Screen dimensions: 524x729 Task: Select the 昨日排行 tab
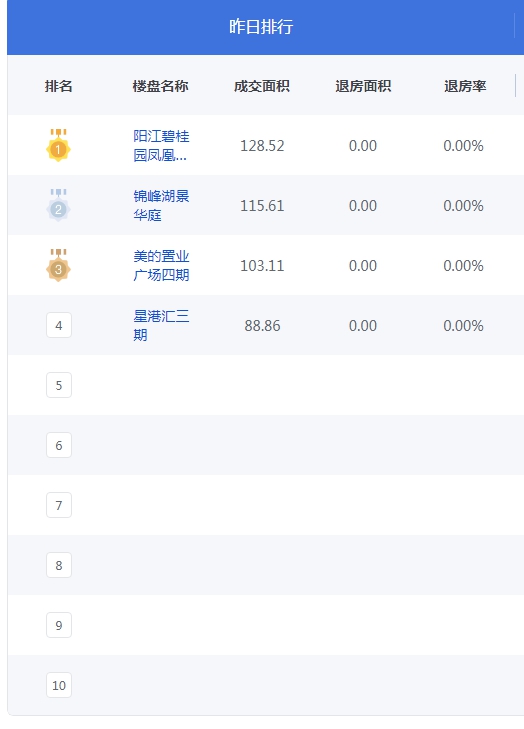tap(261, 27)
